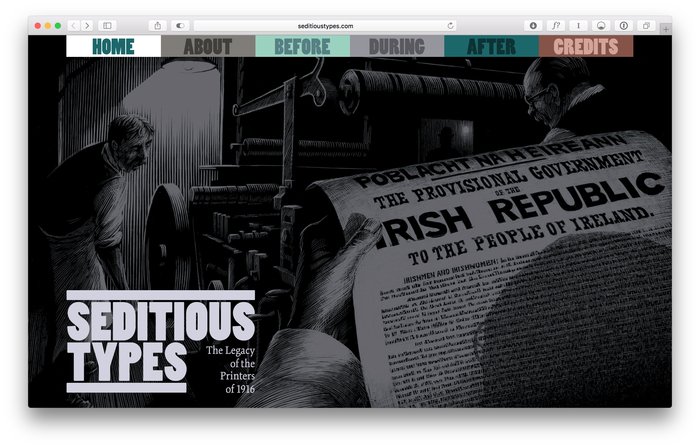The width and height of the screenshot is (700, 448).
Task: Open a new tab with plus button
Action: (x=666, y=29)
